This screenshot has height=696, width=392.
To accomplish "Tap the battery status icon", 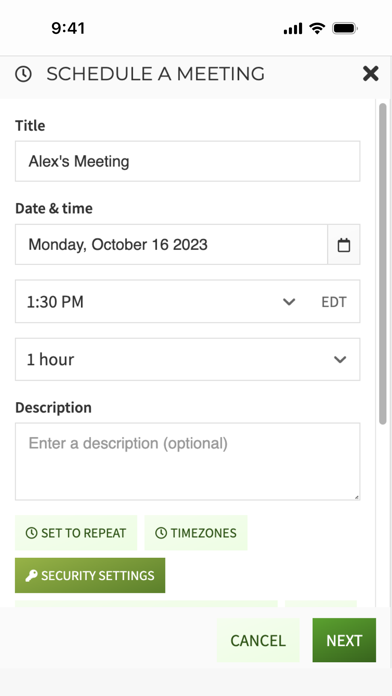I will pos(345,29).
